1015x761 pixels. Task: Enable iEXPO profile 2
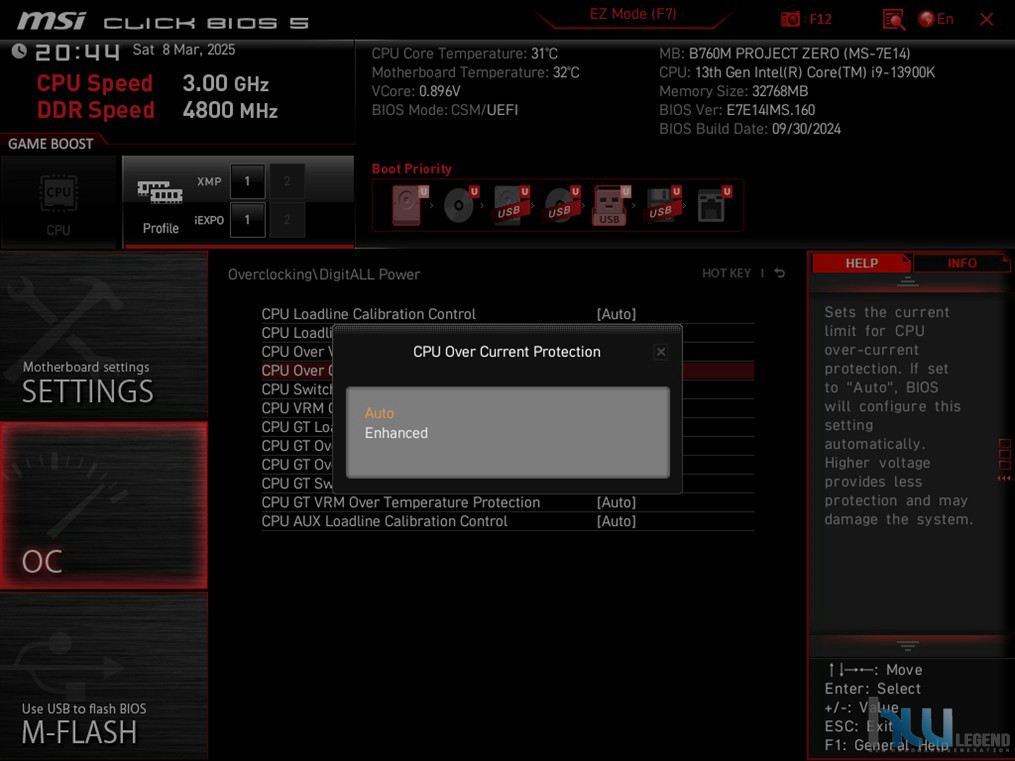287,220
